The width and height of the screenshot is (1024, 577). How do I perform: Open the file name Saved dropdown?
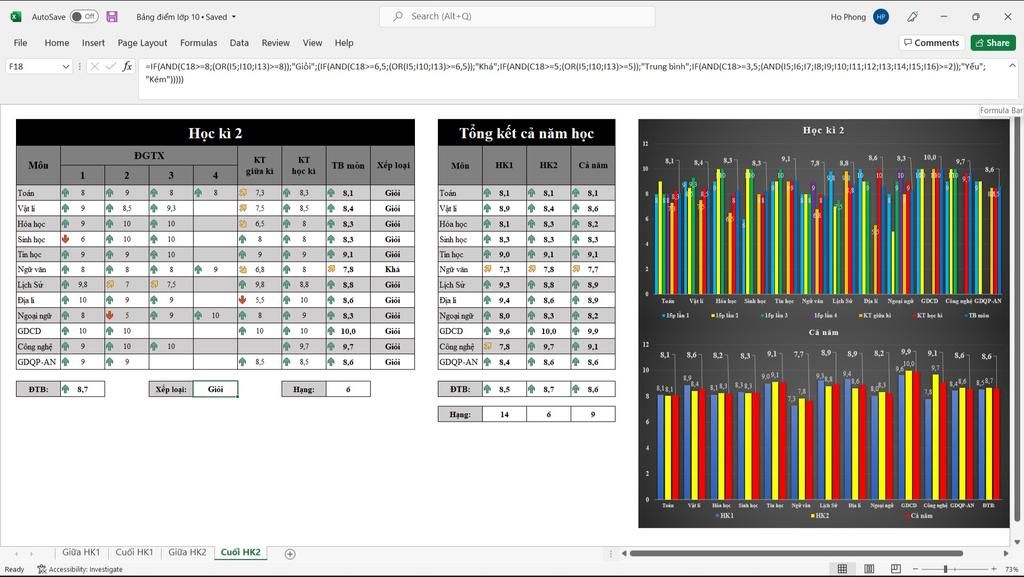point(234,17)
